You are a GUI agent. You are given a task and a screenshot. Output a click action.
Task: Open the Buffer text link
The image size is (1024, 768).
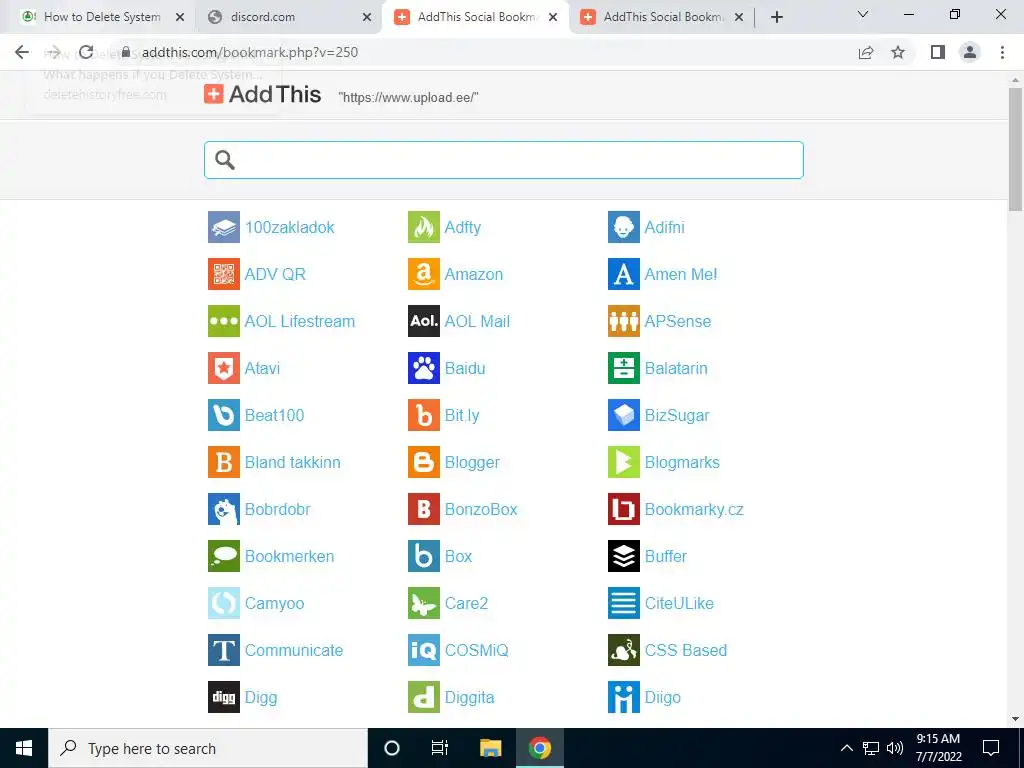click(665, 556)
